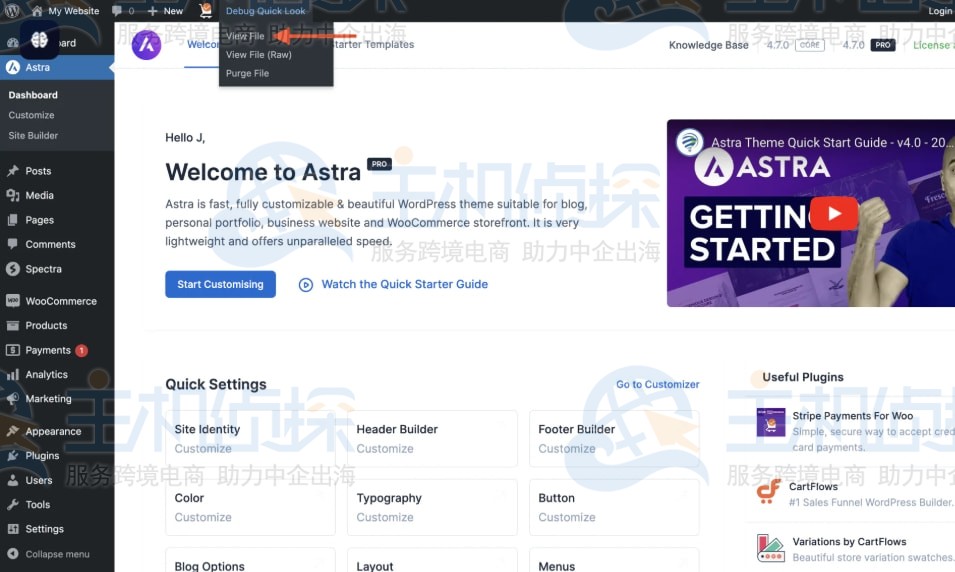Click the Payments dollar icon

pos(13,350)
